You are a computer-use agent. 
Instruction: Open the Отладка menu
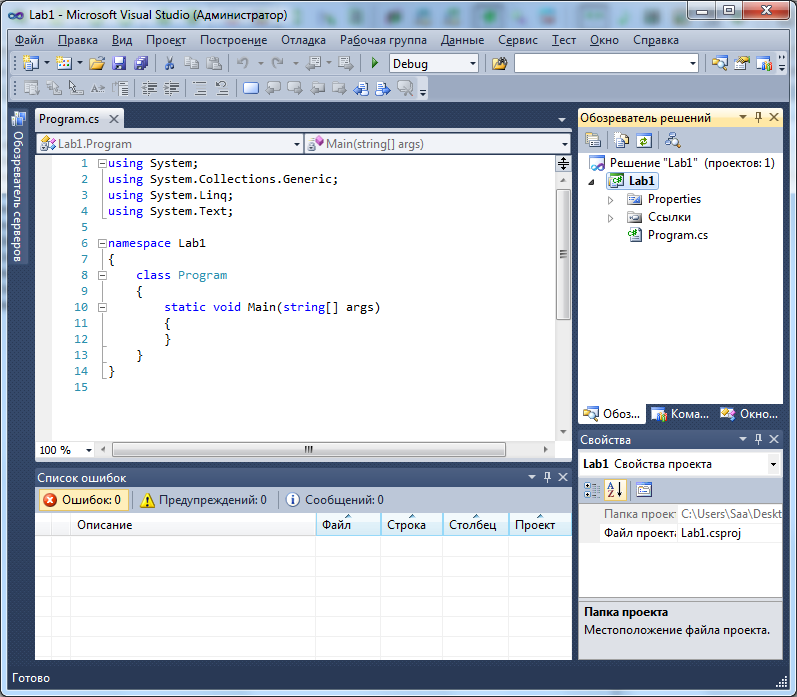(x=303, y=40)
